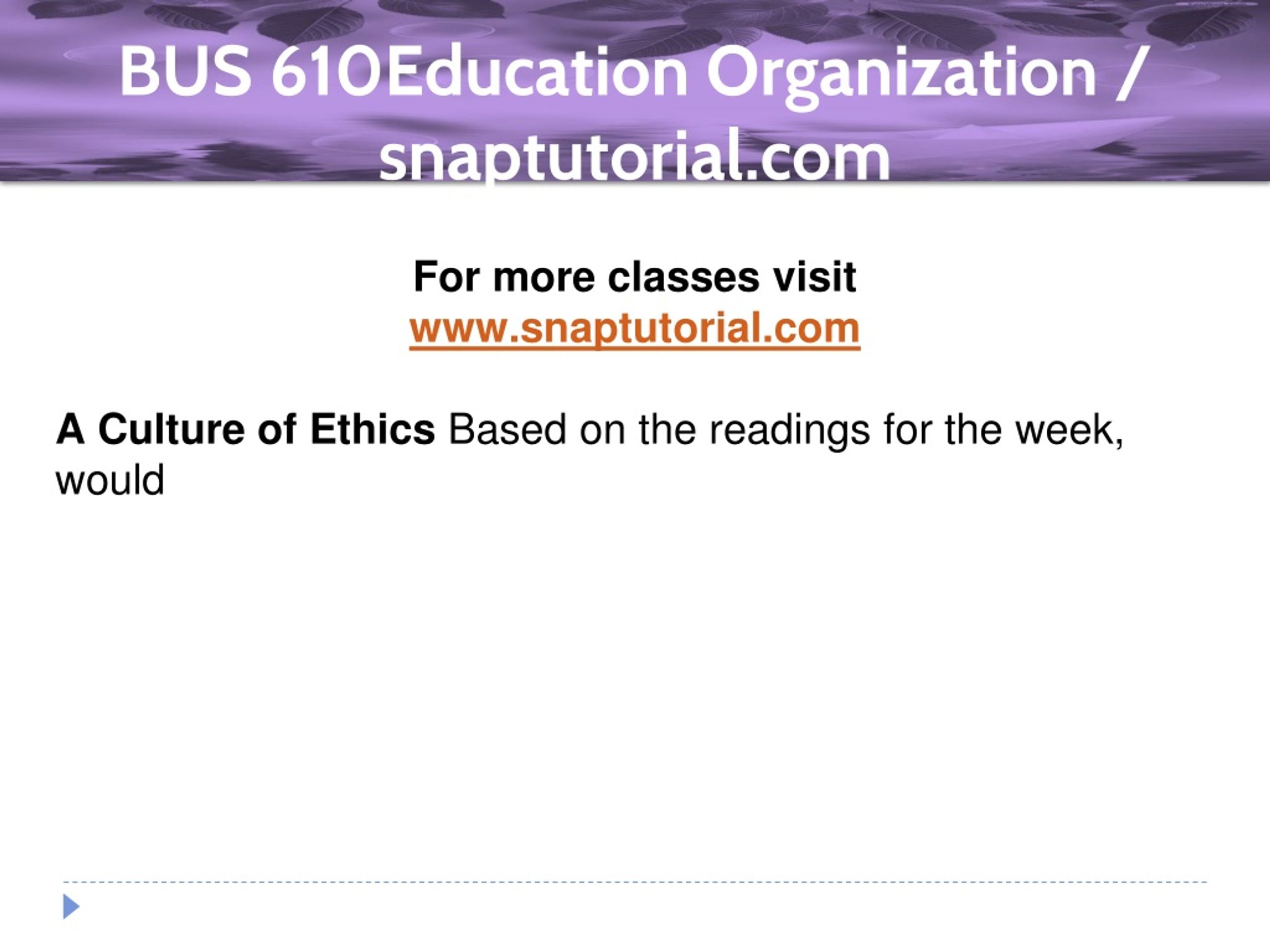Click the word 'classes' in the heading
This screenshot has width=1270, height=952.
(683, 278)
